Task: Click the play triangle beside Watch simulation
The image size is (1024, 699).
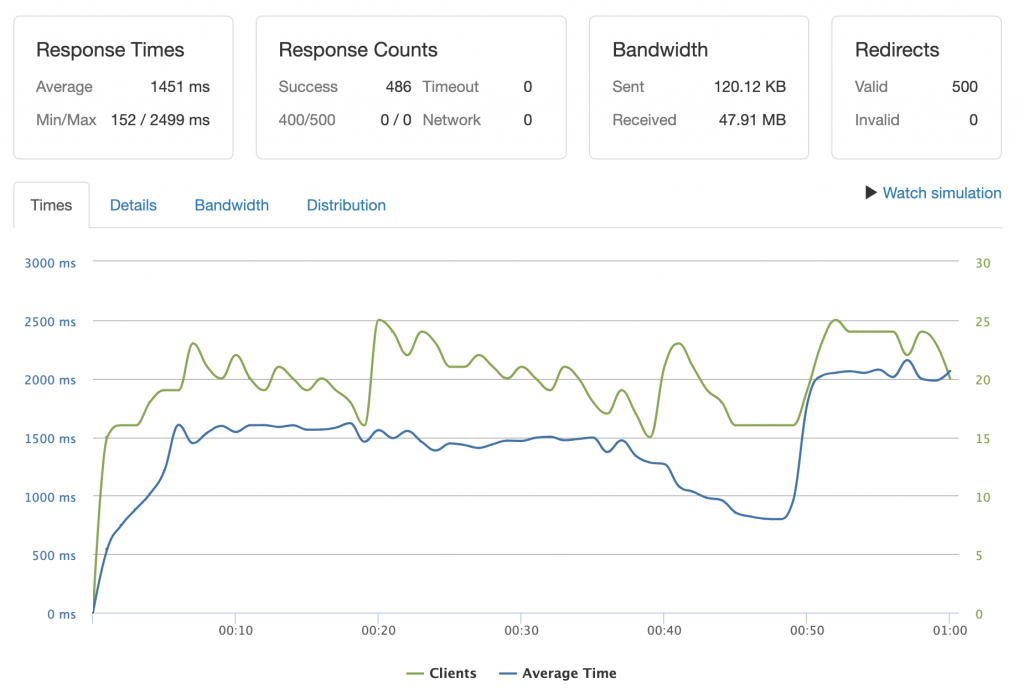Action: 871,193
